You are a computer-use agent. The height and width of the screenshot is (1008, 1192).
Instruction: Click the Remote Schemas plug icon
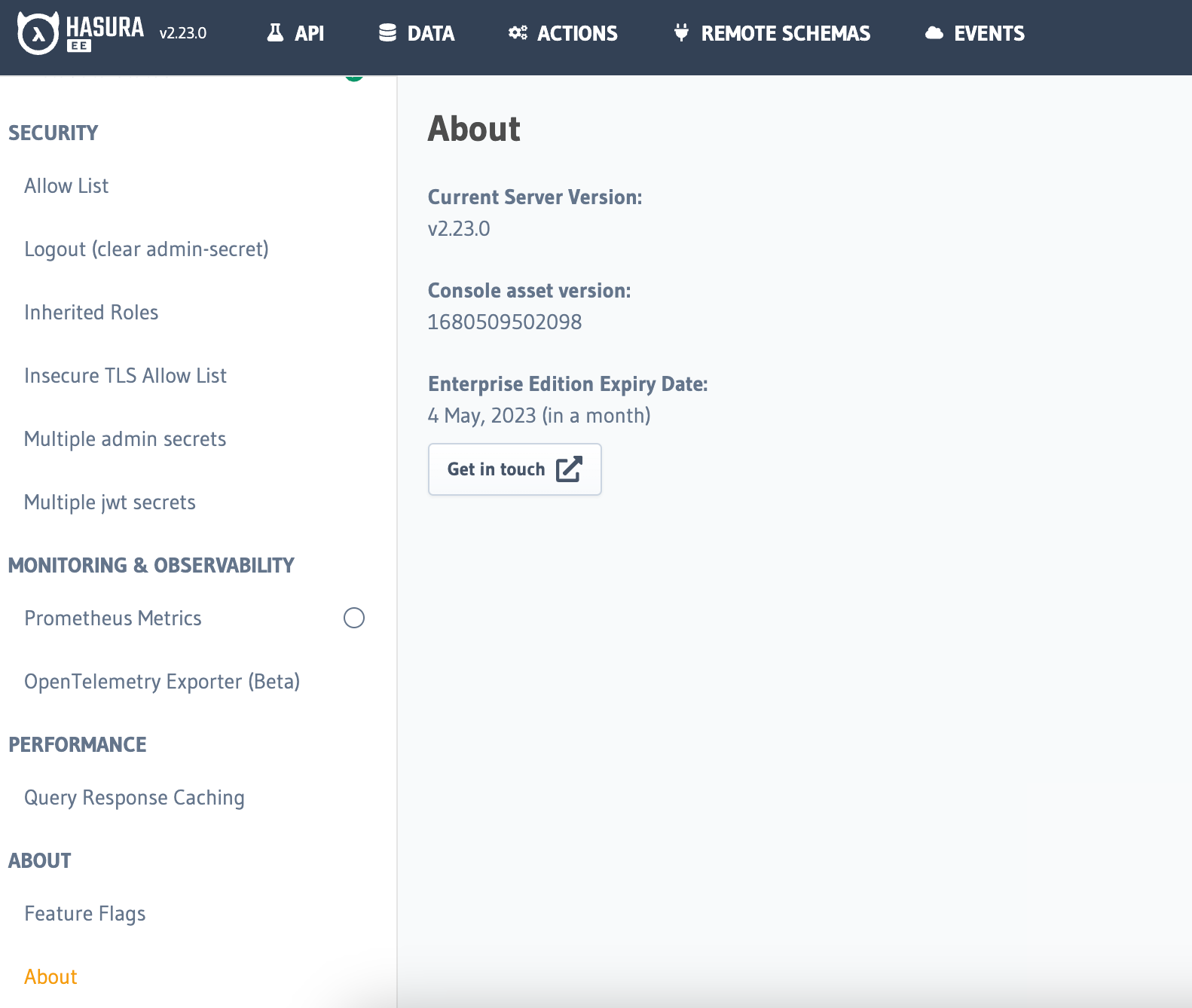[681, 33]
